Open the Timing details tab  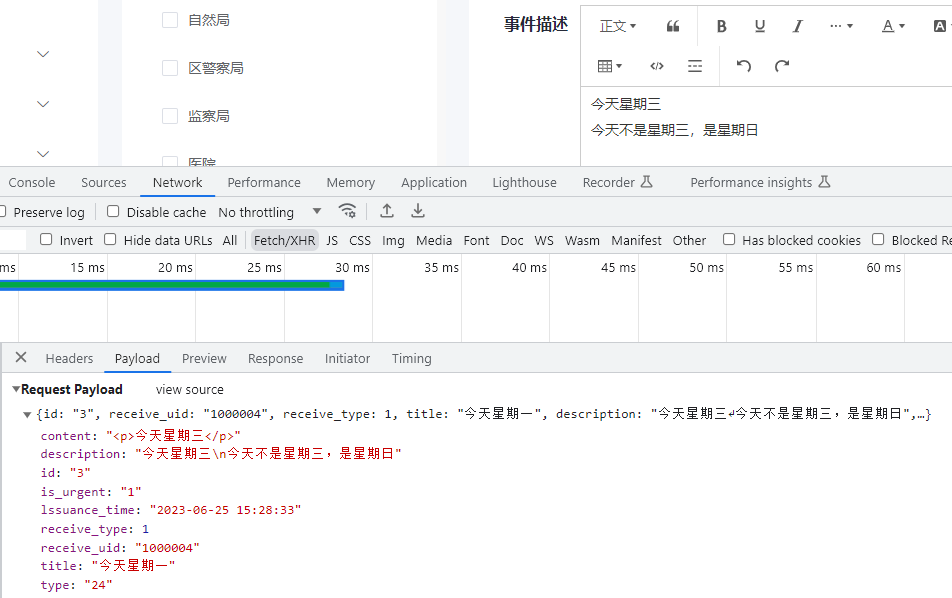coord(412,359)
